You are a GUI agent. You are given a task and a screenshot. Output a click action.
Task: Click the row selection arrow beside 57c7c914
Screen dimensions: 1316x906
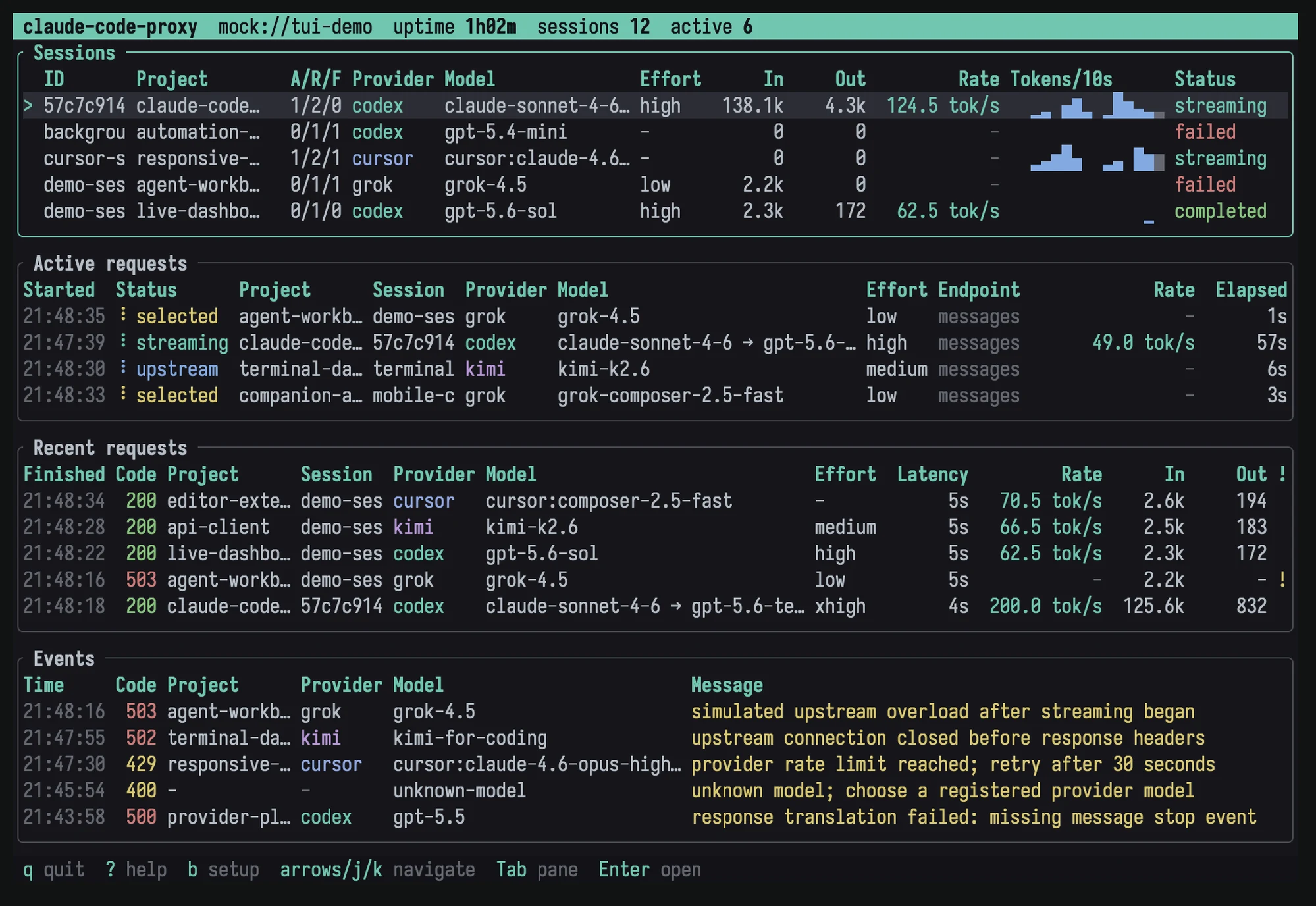[x=28, y=106]
